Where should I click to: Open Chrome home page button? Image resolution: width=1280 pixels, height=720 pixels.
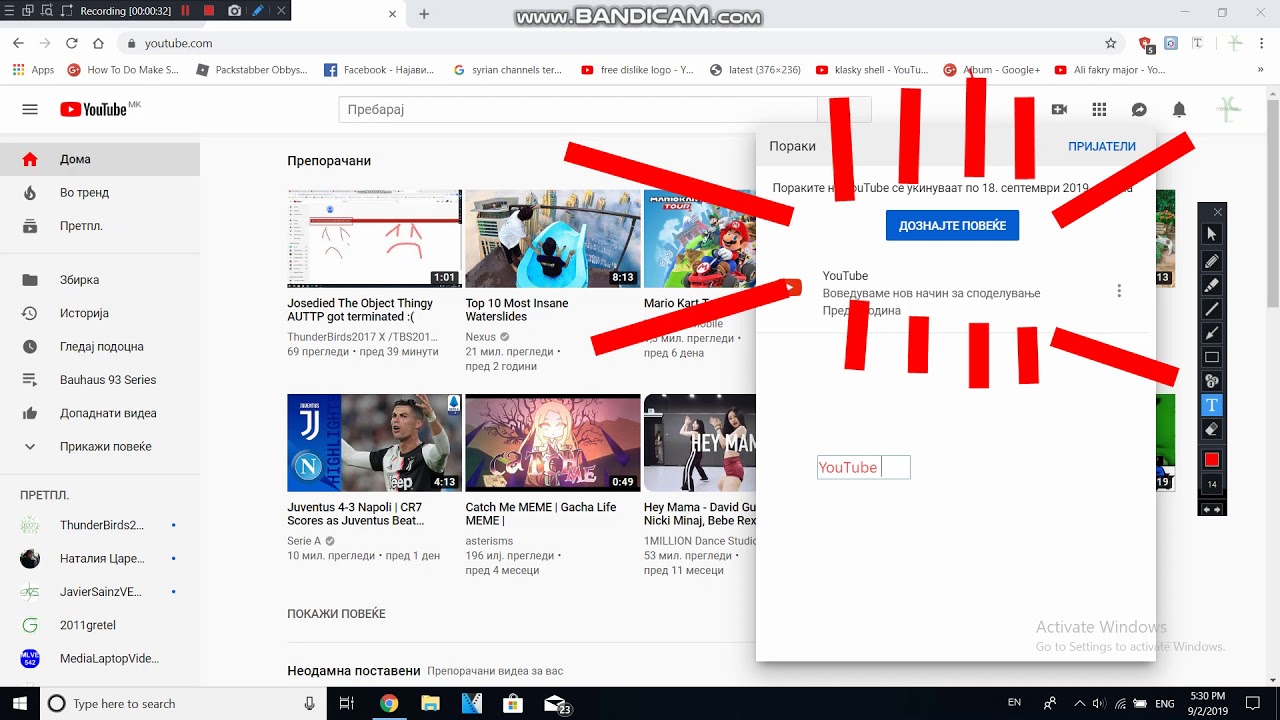tap(98, 43)
